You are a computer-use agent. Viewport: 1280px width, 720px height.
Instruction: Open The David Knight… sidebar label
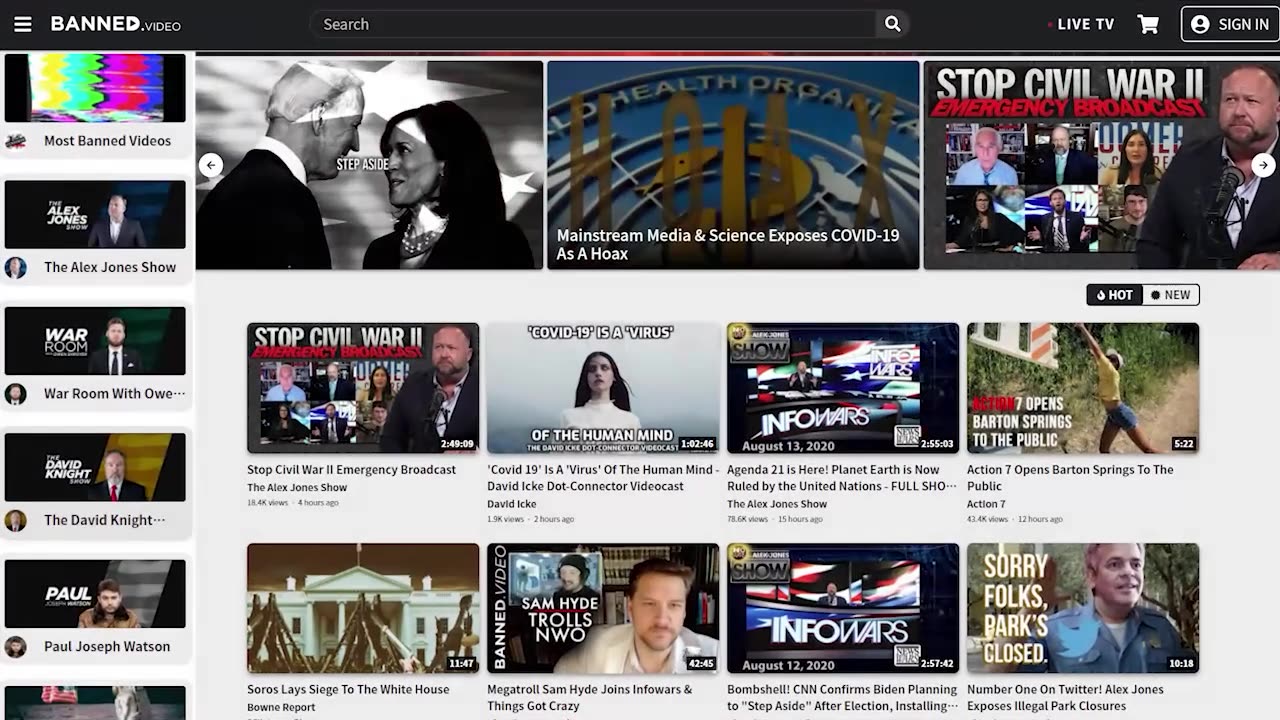105,520
